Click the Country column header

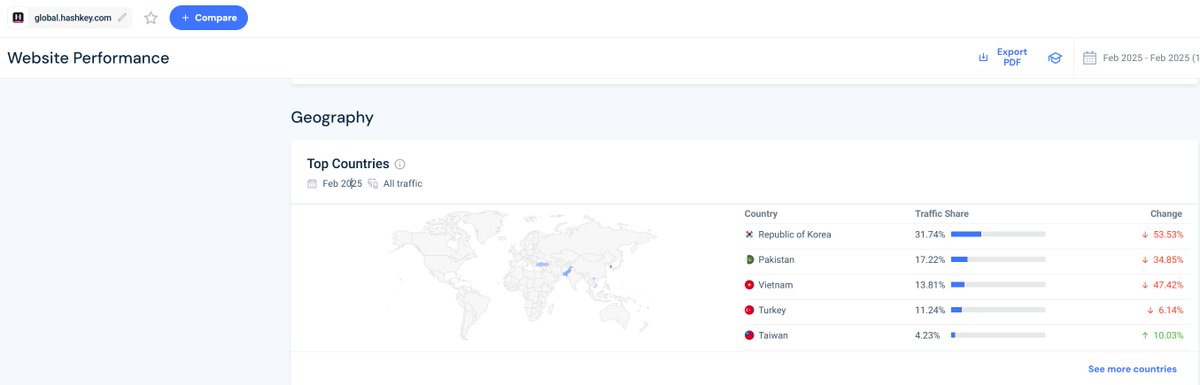click(x=761, y=214)
